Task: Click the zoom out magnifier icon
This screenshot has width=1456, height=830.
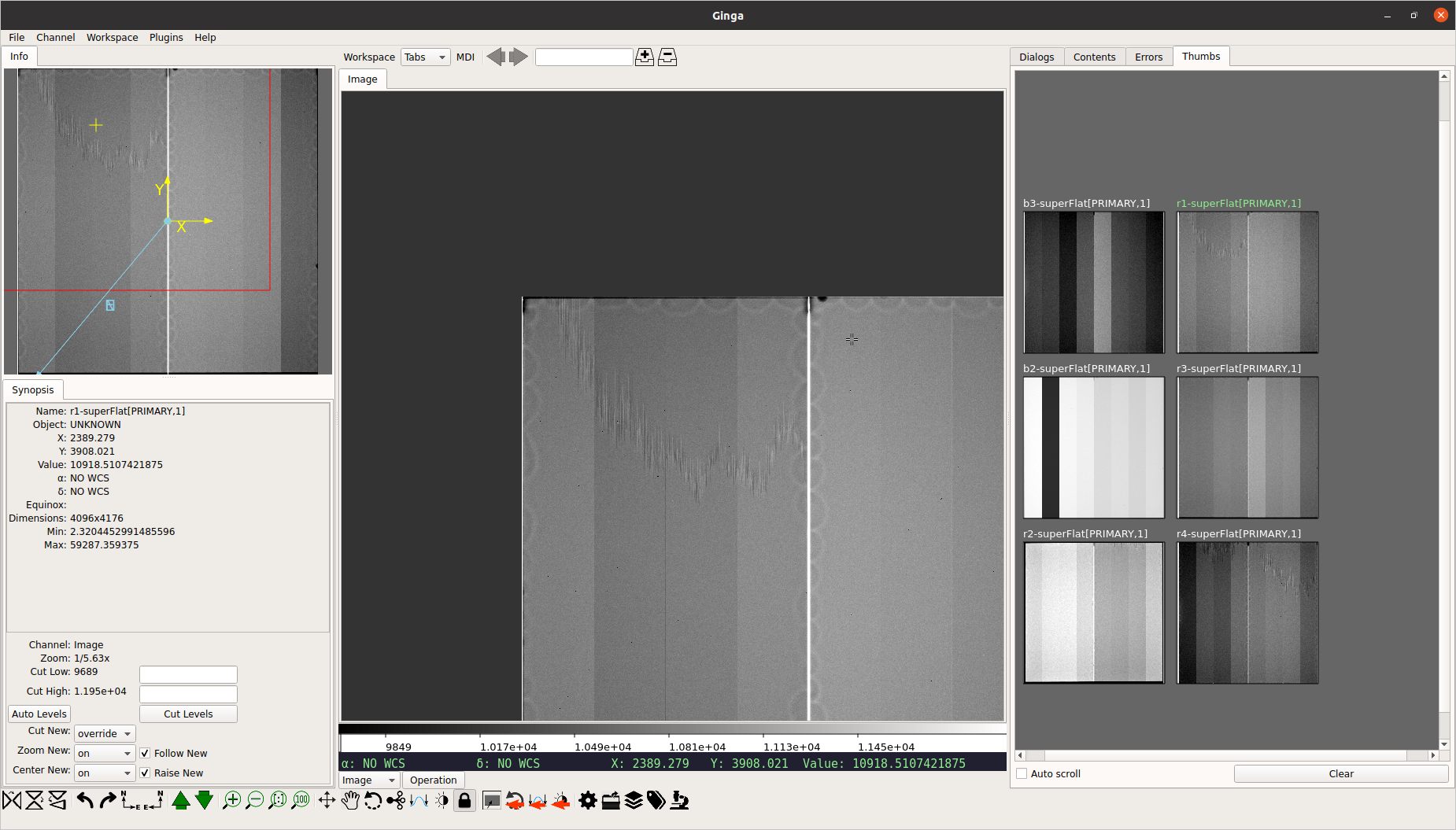Action: [x=255, y=801]
